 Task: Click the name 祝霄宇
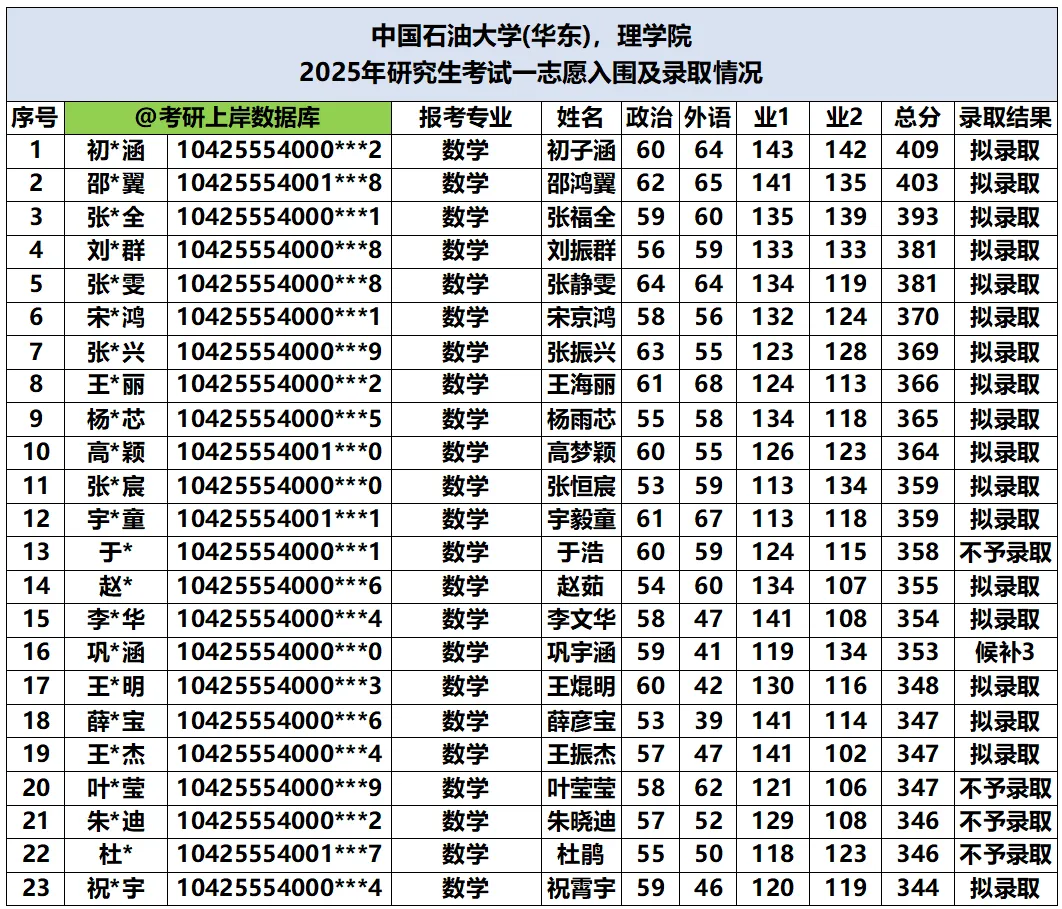pos(581,889)
